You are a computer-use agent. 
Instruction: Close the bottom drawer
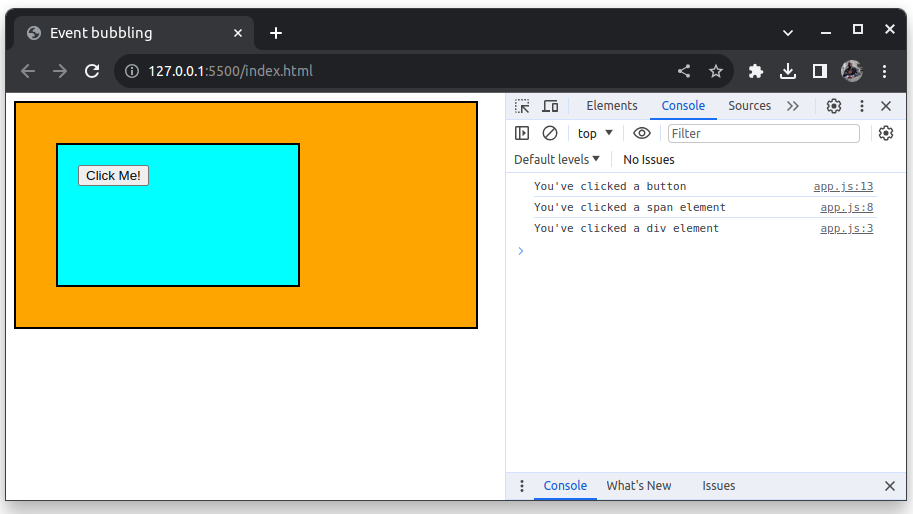coord(890,485)
